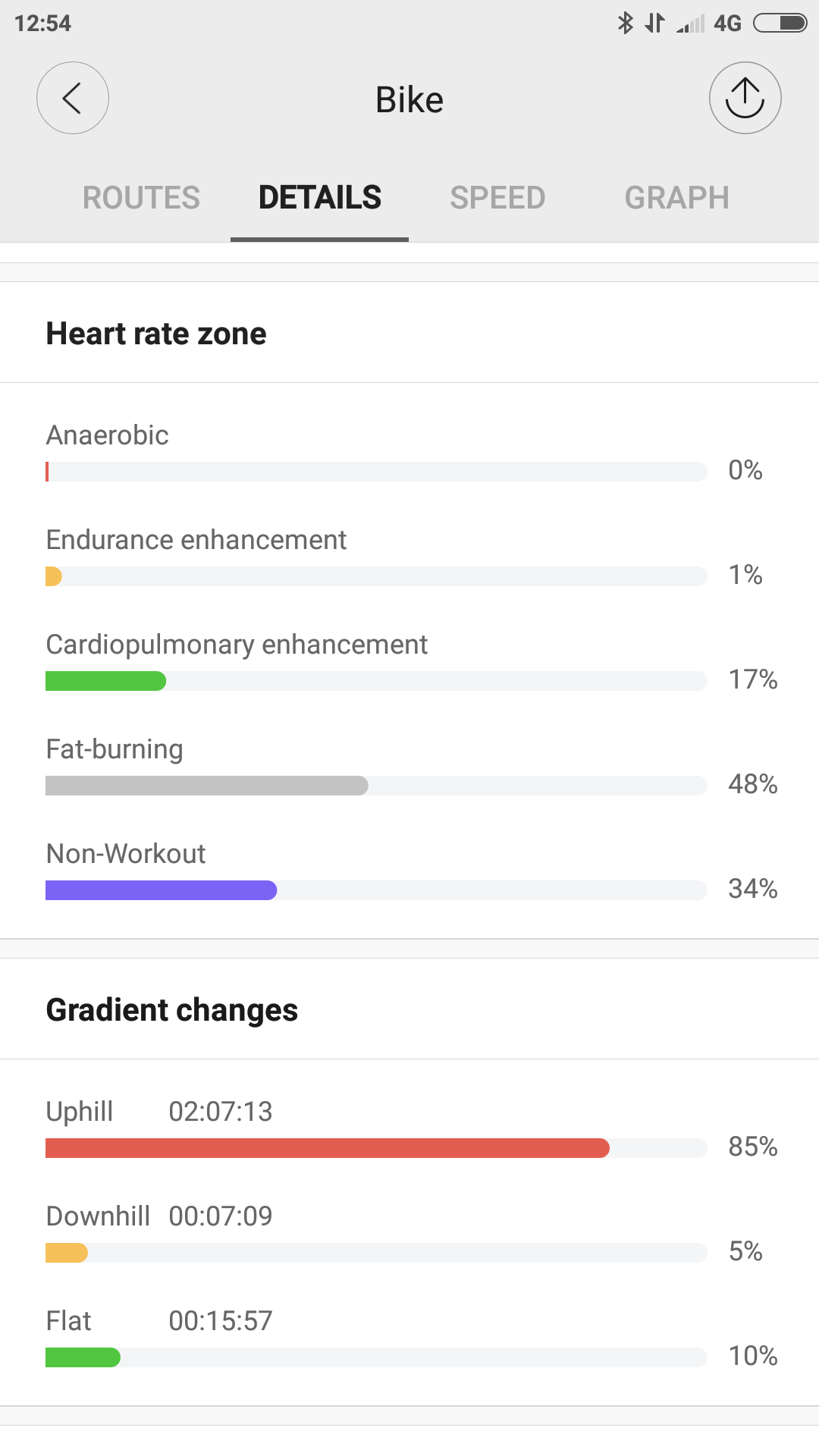Tap the share upload icon
The image size is (819, 1456).
coord(745,98)
